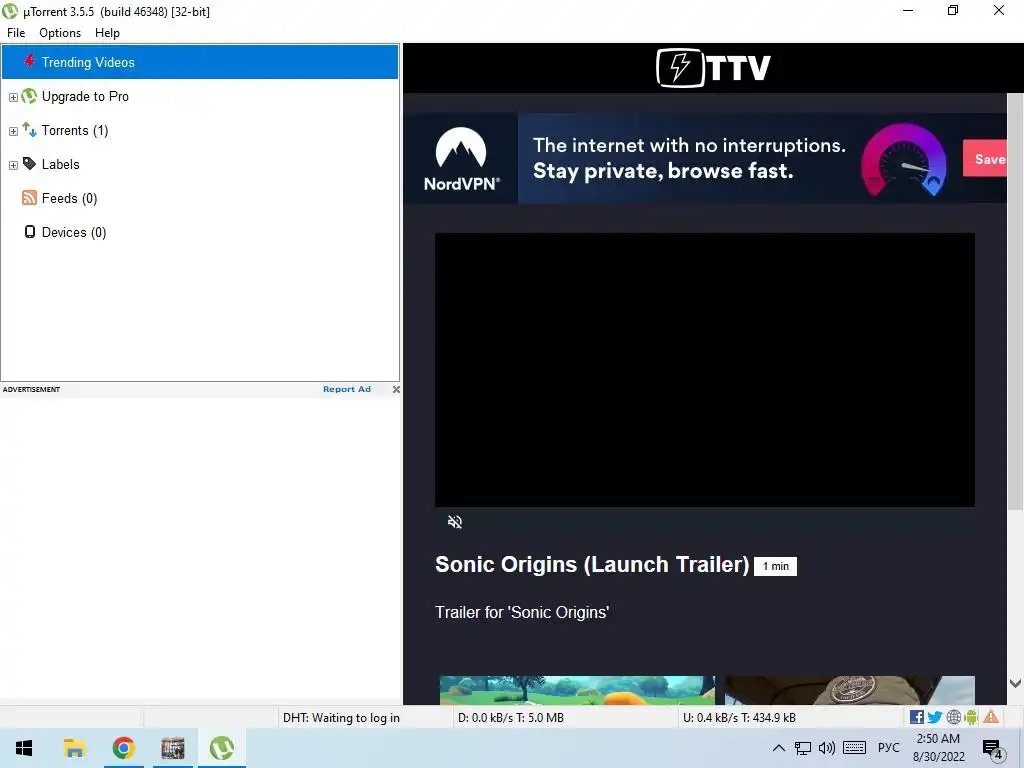Select Feeds (0) in the sidebar

pyautogui.click(x=69, y=199)
